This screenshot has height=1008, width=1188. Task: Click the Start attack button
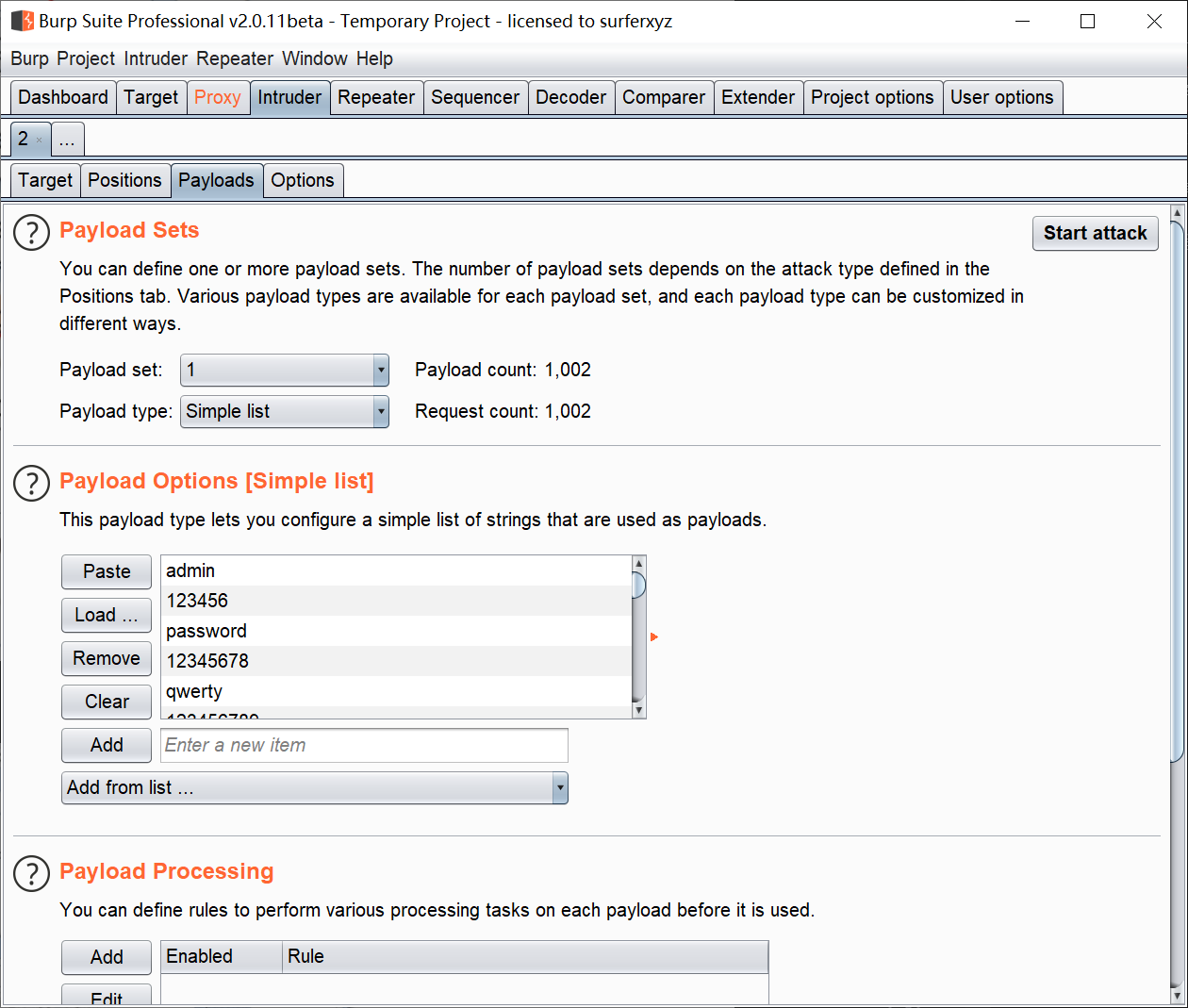(1096, 233)
